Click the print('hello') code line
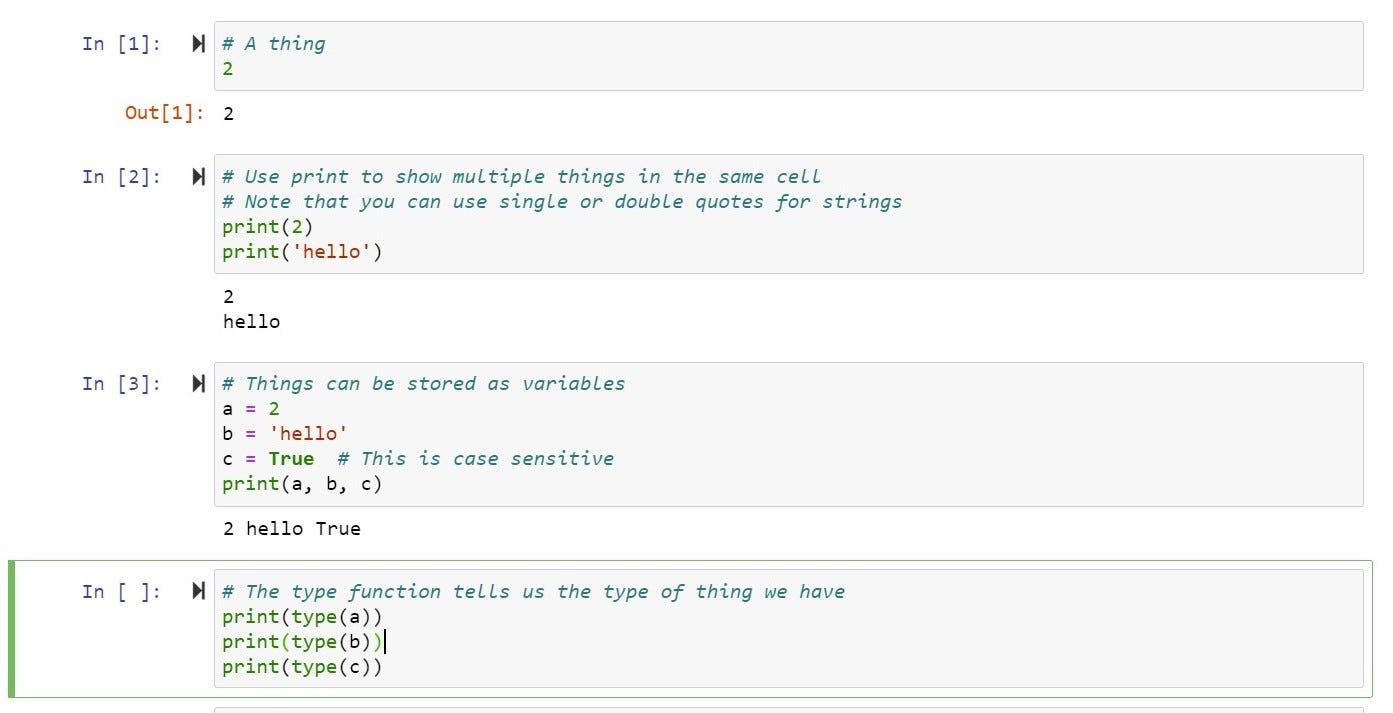The image size is (1393, 713). point(302,252)
